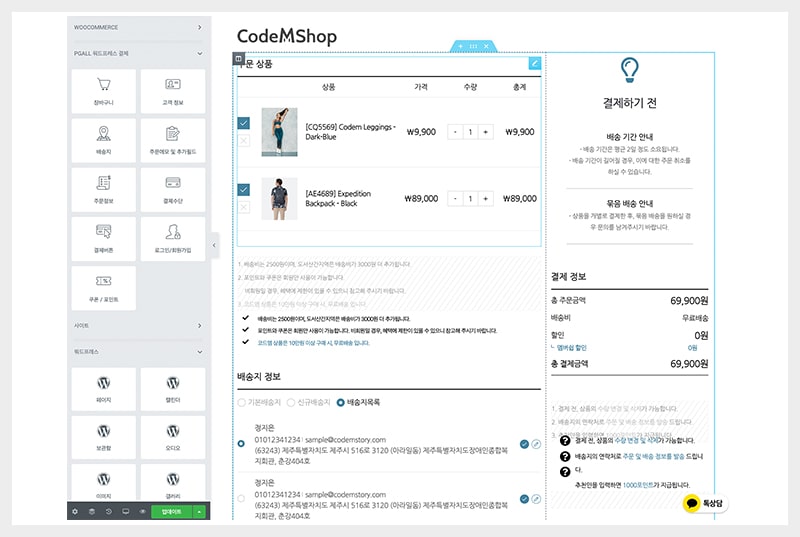The width and height of the screenshot is (800, 537).
Task: Open settings gear in bottom editor toolbar
Action: click(x=75, y=511)
